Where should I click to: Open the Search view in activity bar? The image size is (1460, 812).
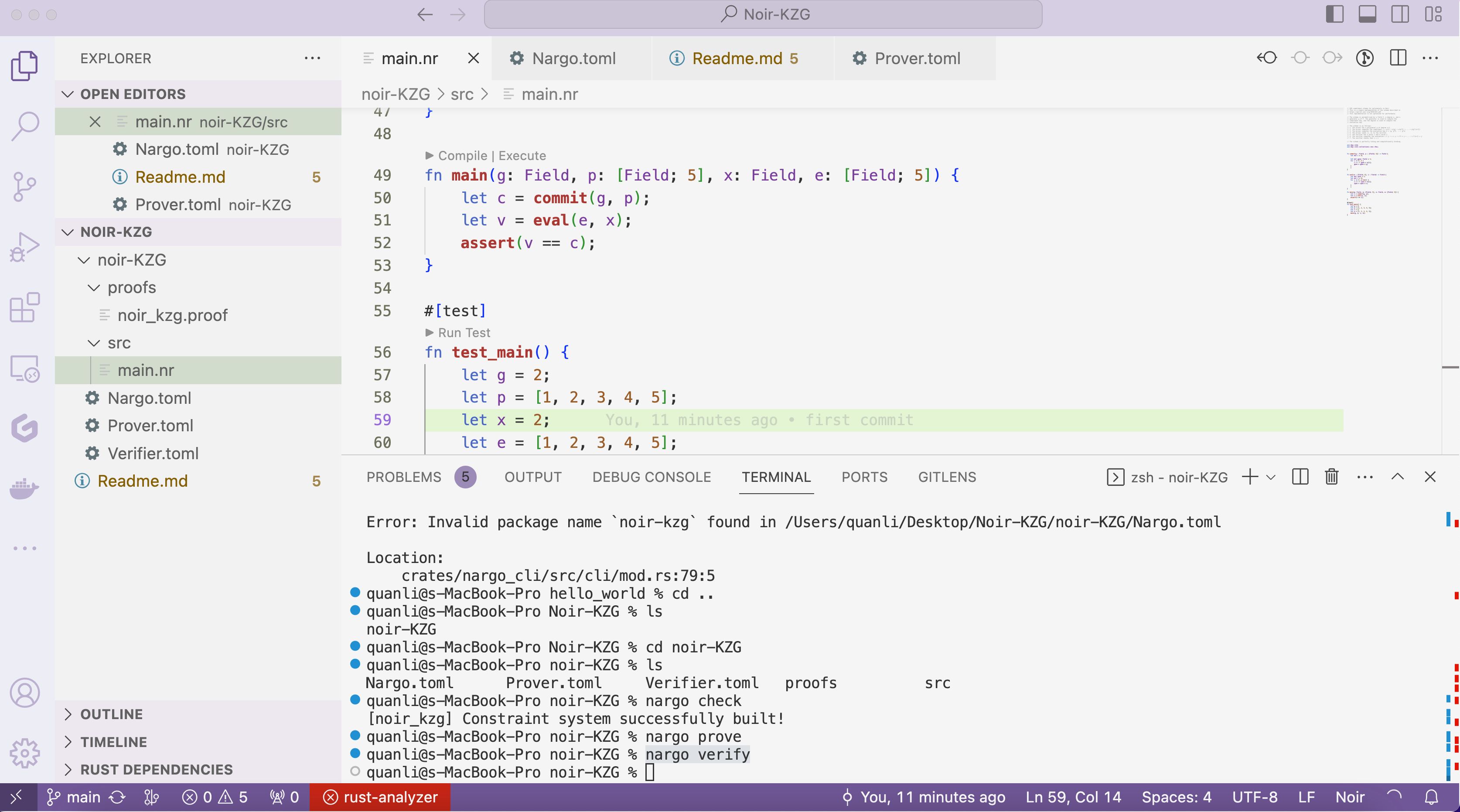(24, 125)
